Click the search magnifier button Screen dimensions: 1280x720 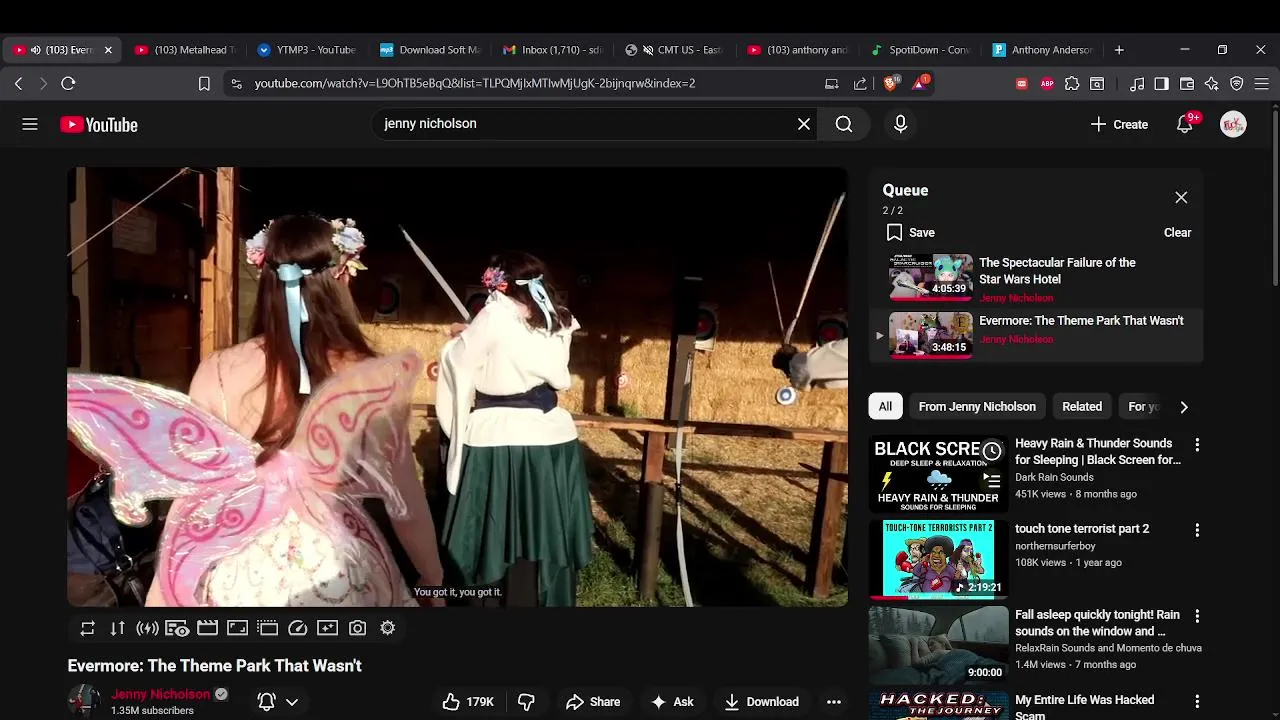(844, 124)
